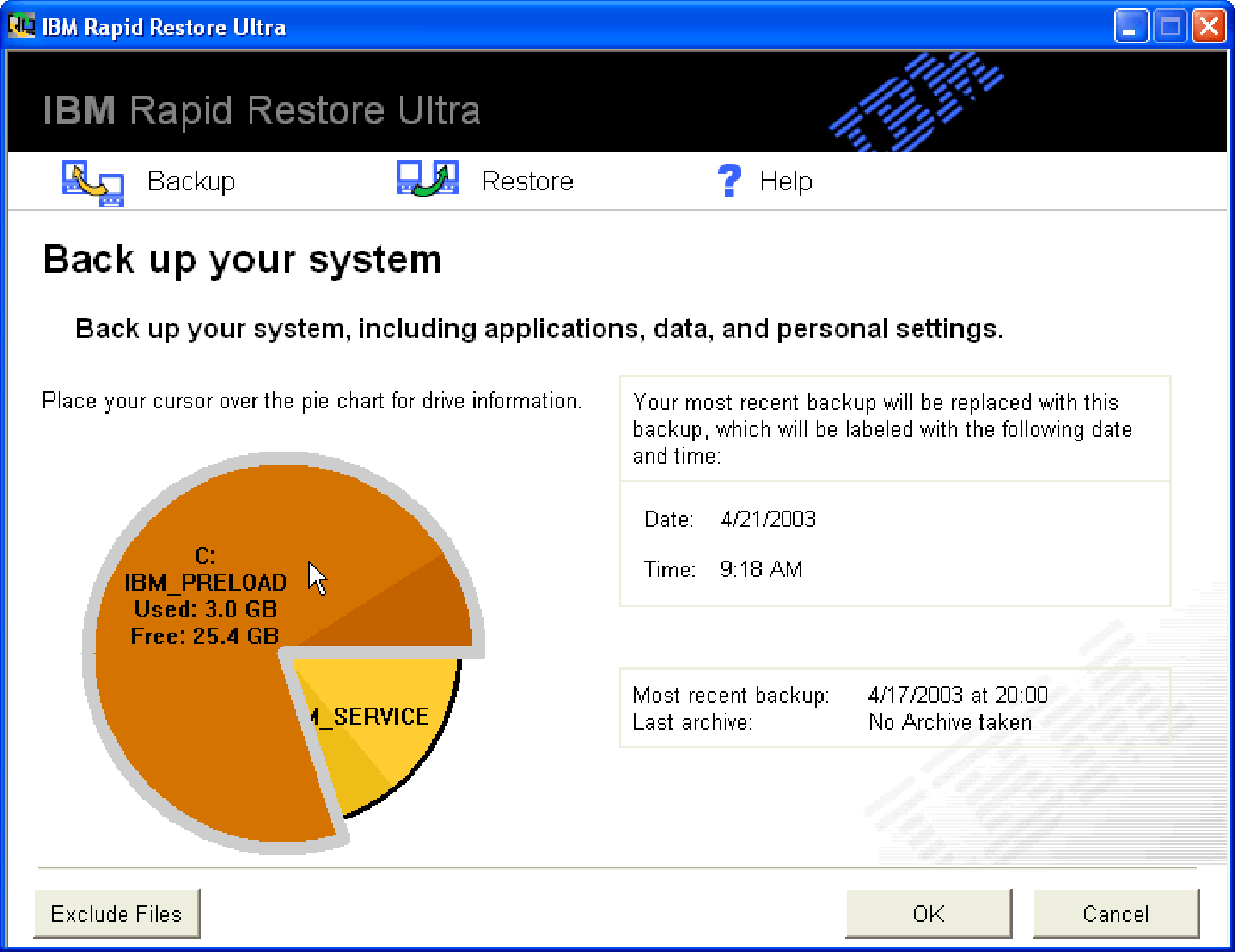Click the Exclude Files button
The height and width of the screenshot is (952, 1235).
click(117, 913)
